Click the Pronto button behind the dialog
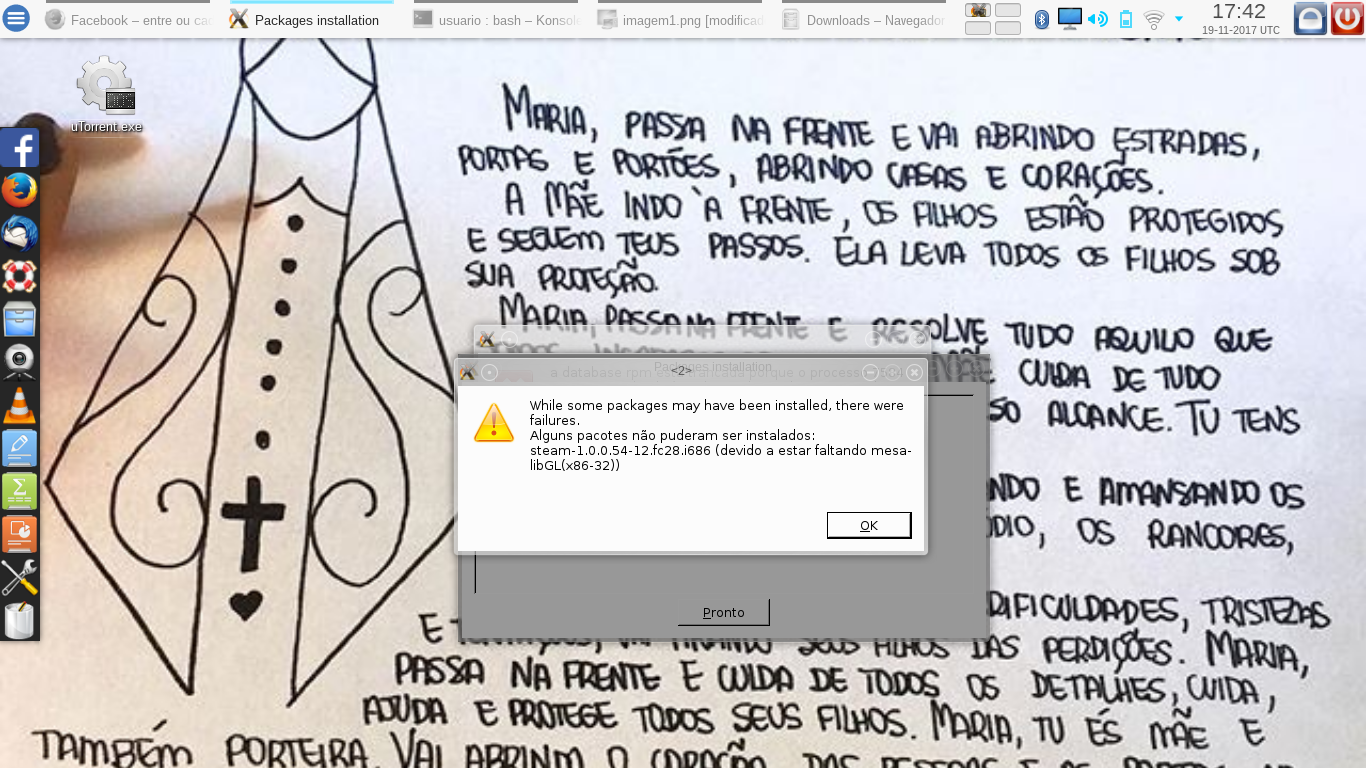Screen dimensions: 1366x768 [x=723, y=612]
